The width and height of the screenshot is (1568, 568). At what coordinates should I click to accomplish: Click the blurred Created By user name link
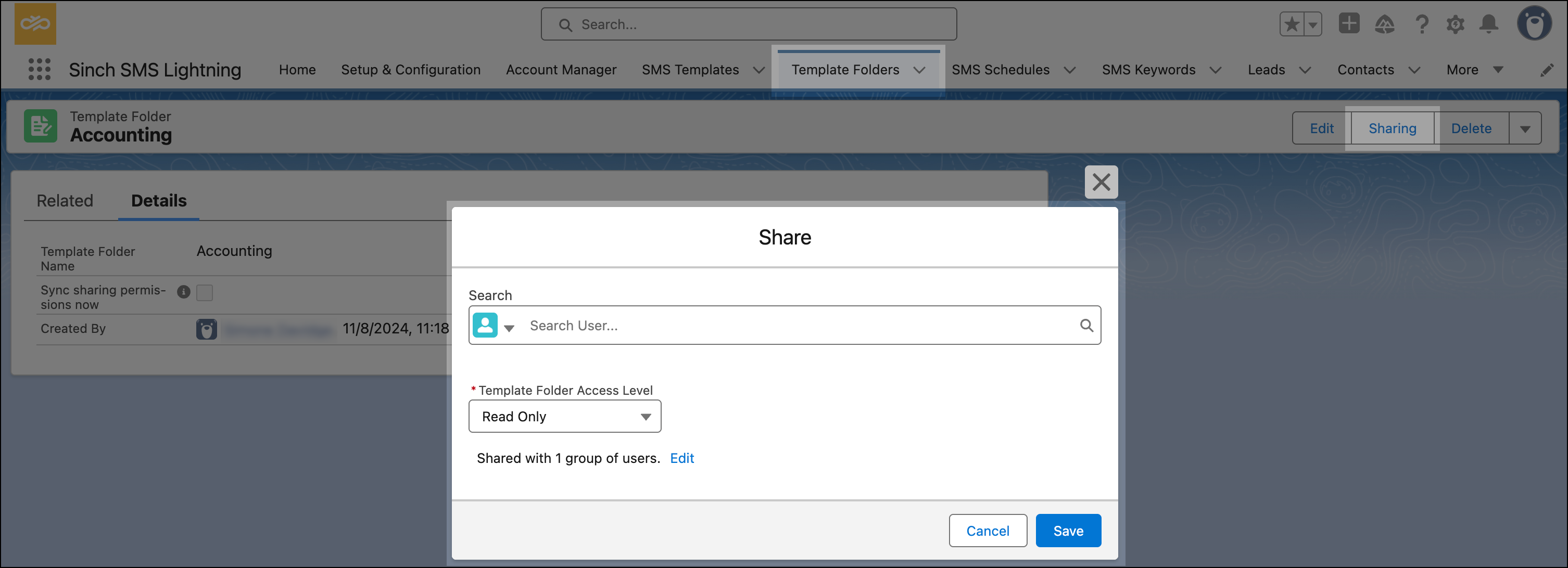279,330
